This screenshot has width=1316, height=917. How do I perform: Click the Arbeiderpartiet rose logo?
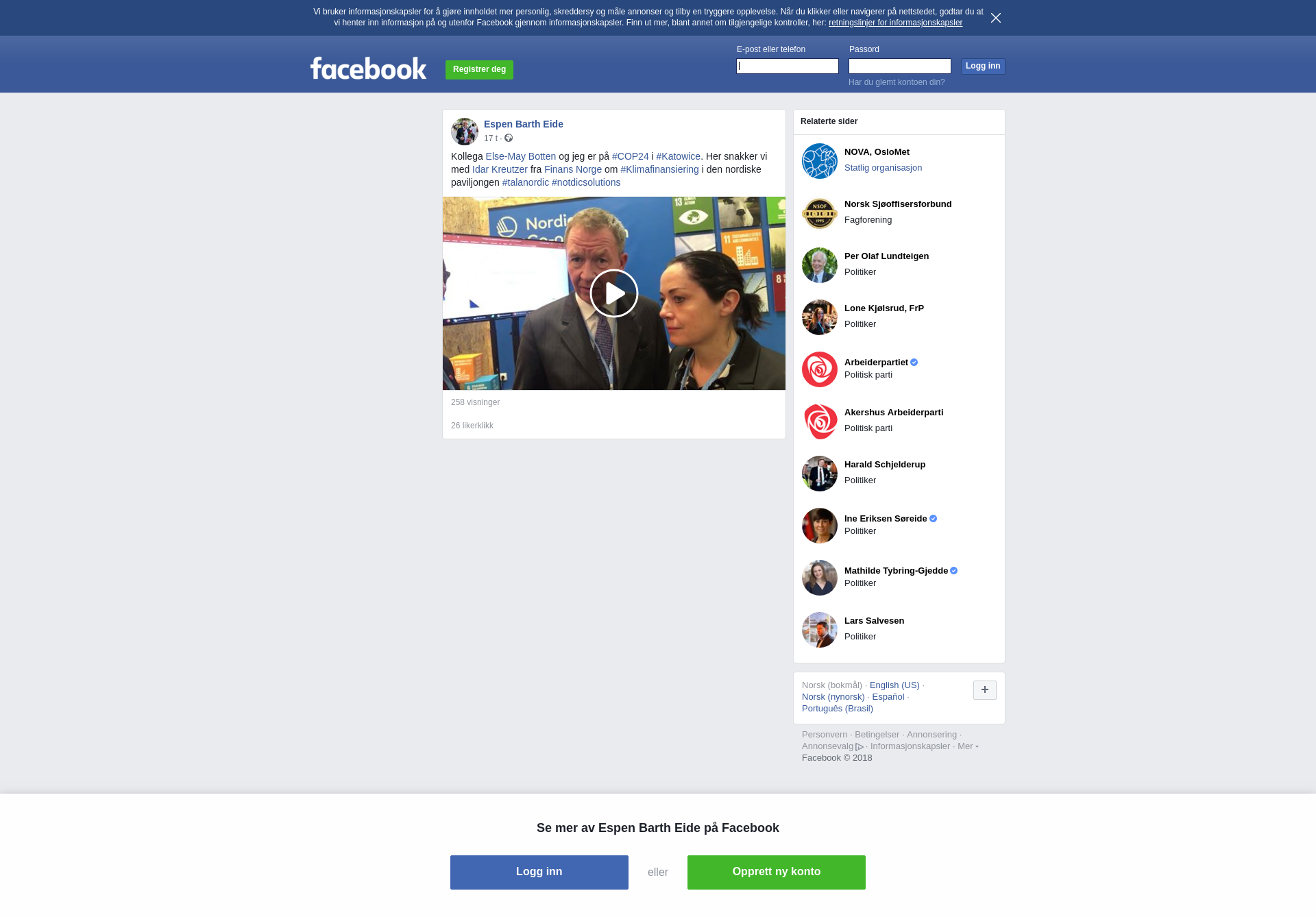coord(820,369)
